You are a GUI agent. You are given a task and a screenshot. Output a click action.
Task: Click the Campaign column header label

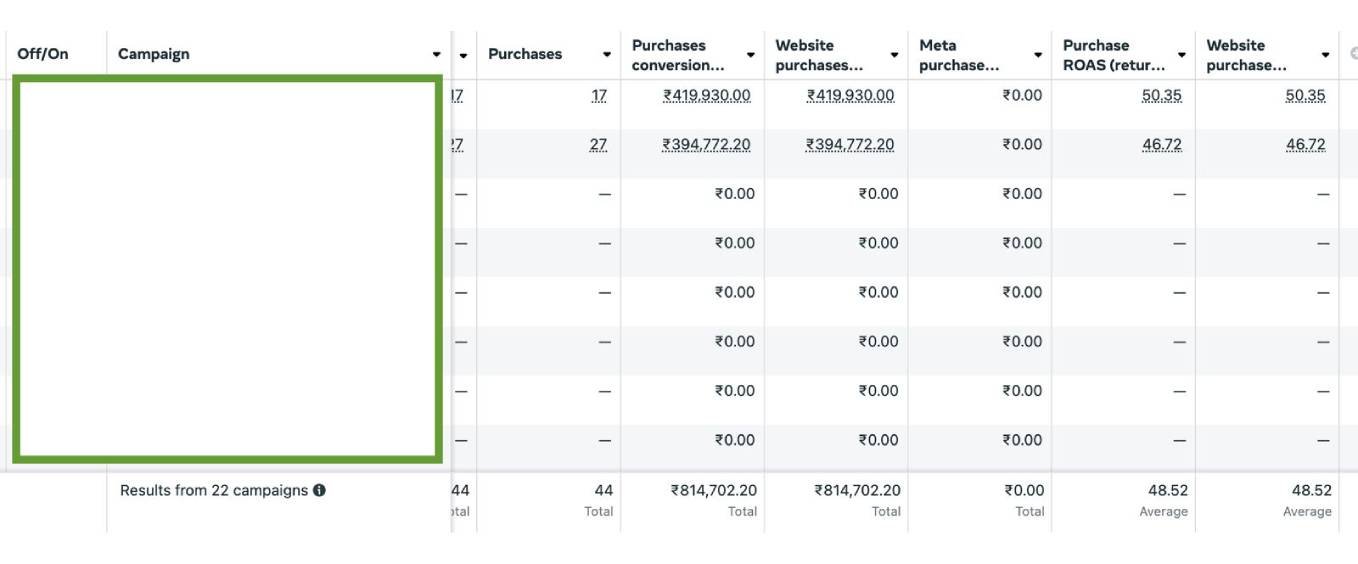(154, 54)
